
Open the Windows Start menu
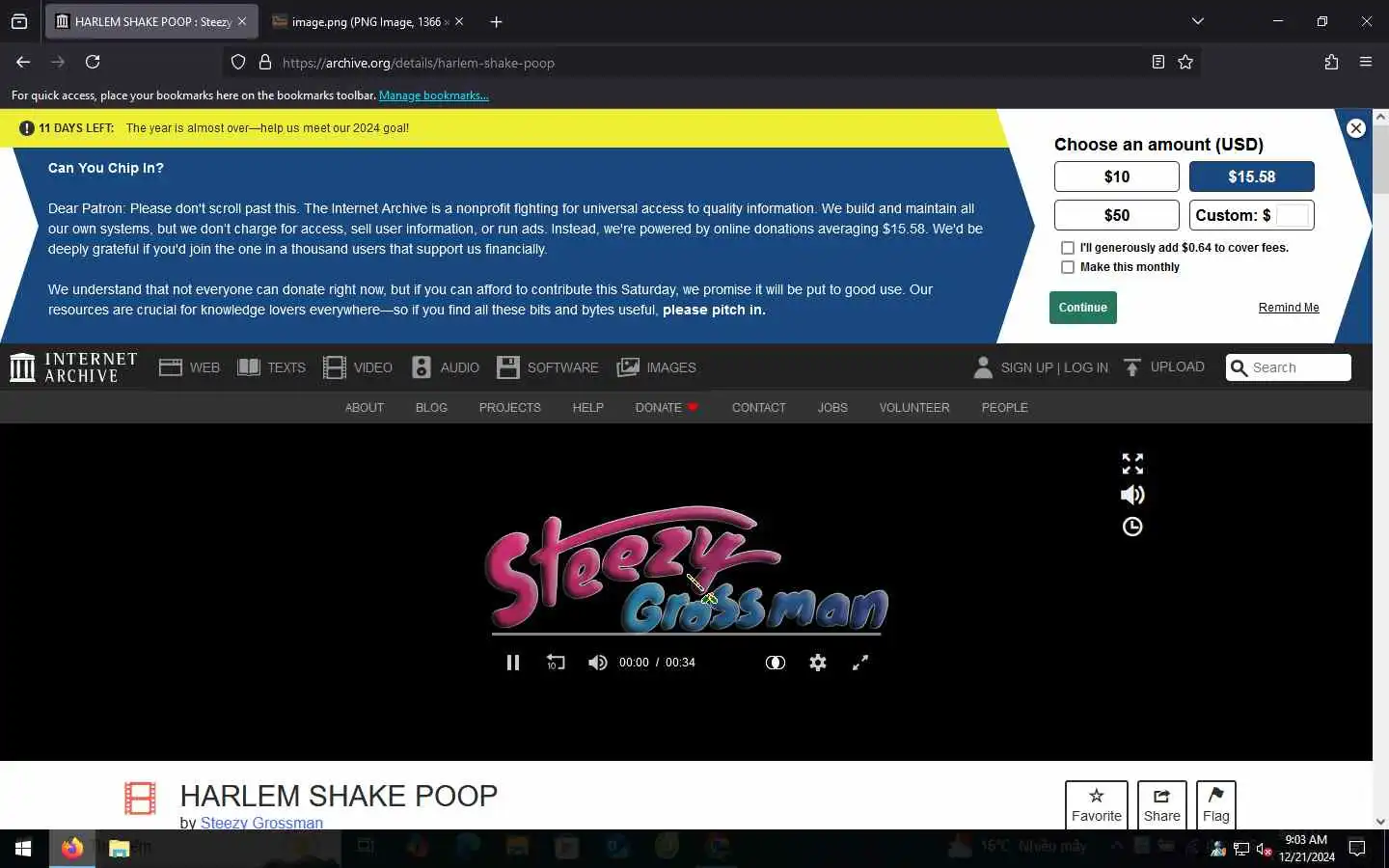pos(23,849)
